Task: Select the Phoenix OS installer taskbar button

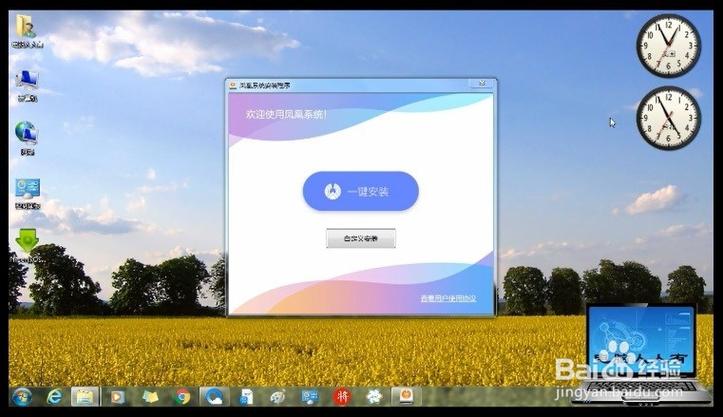Action: point(406,396)
